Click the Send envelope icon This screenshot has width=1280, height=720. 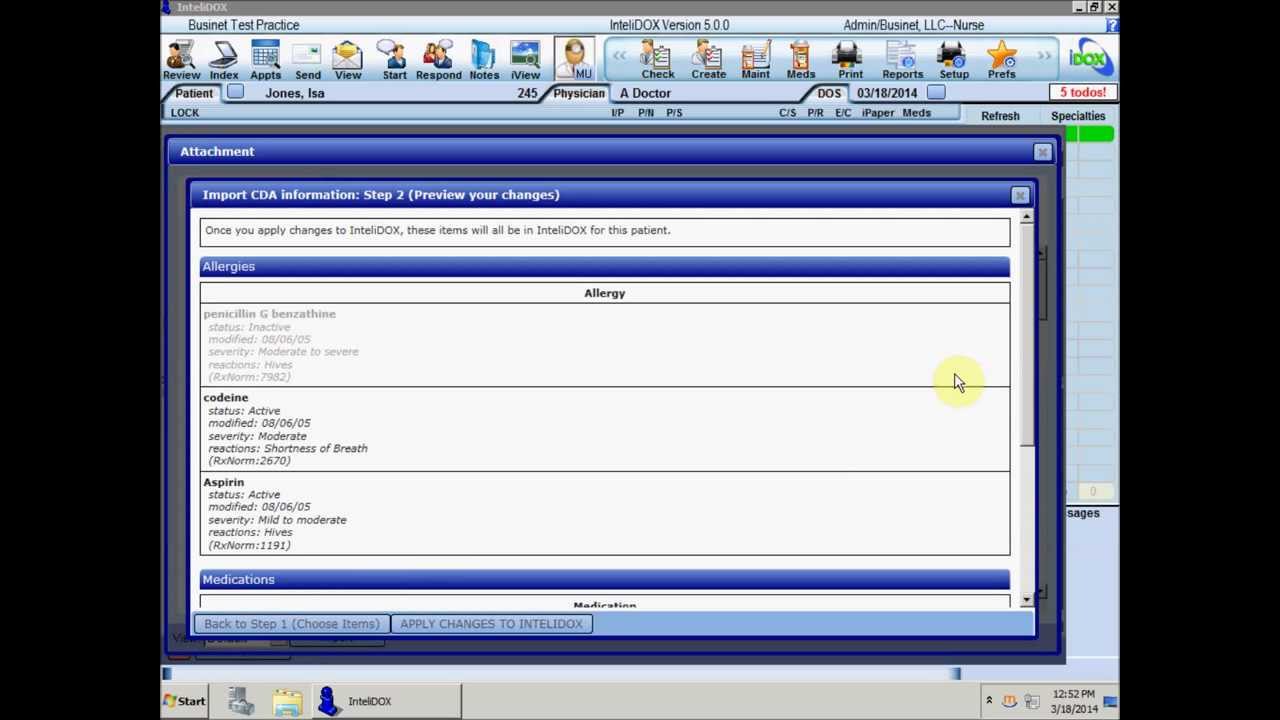pos(308,60)
